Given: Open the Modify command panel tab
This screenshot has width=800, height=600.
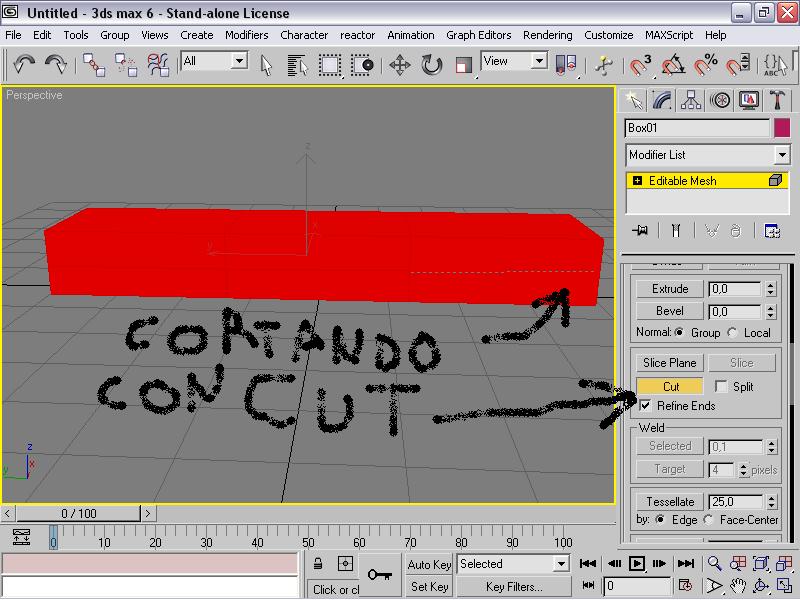Looking at the screenshot, I should pyautogui.click(x=662, y=100).
